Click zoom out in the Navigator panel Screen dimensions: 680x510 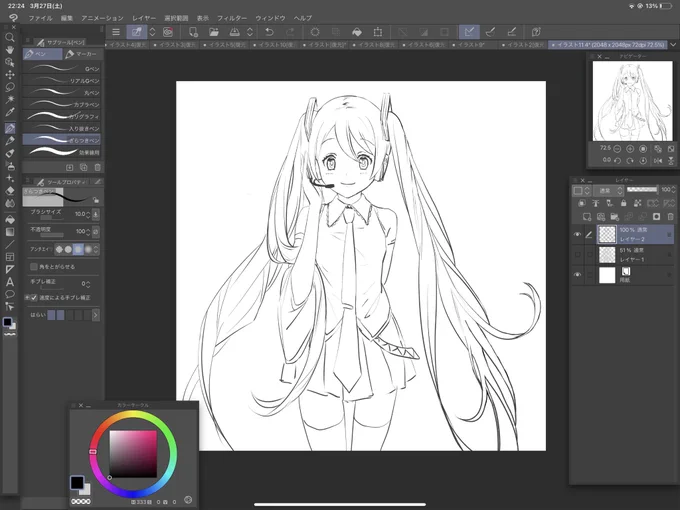tap(617, 149)
